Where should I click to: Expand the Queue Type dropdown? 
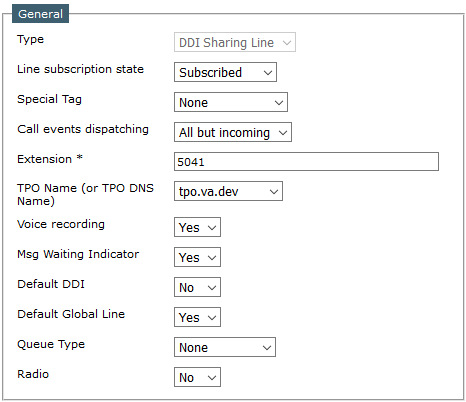coord(225,347)
